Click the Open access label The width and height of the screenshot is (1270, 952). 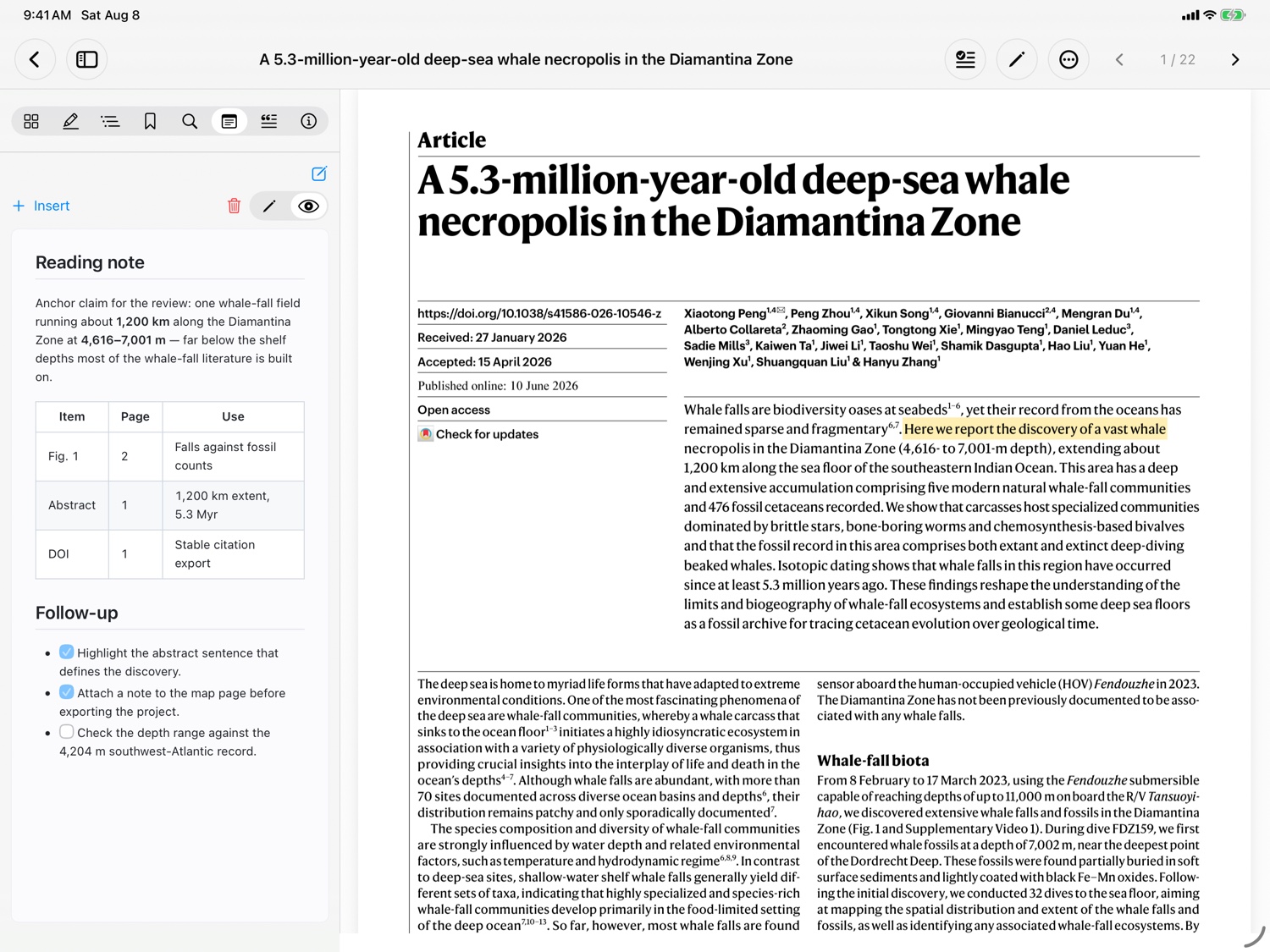[x=454, y=410]
